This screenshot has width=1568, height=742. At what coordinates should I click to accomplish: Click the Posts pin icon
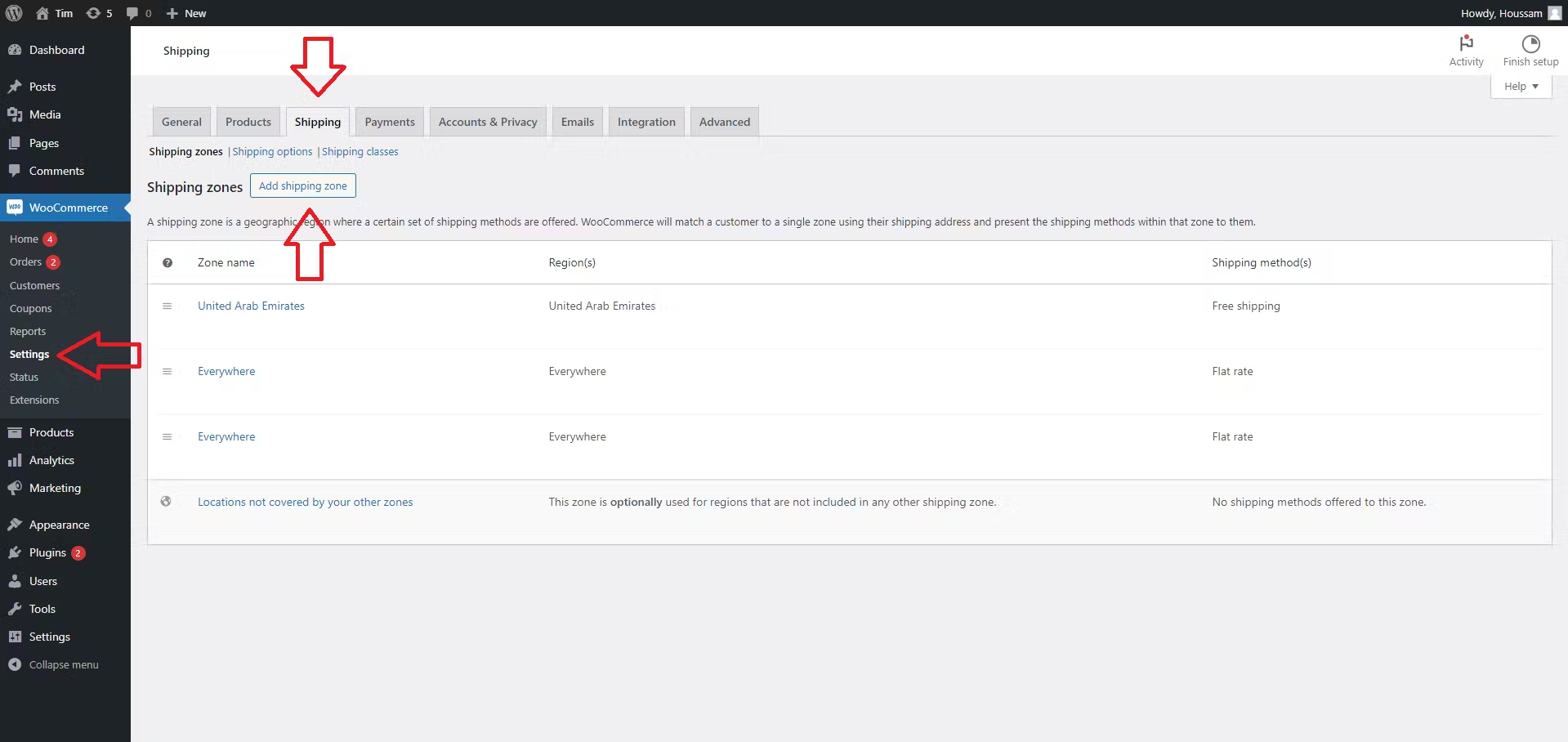(15, 87)
